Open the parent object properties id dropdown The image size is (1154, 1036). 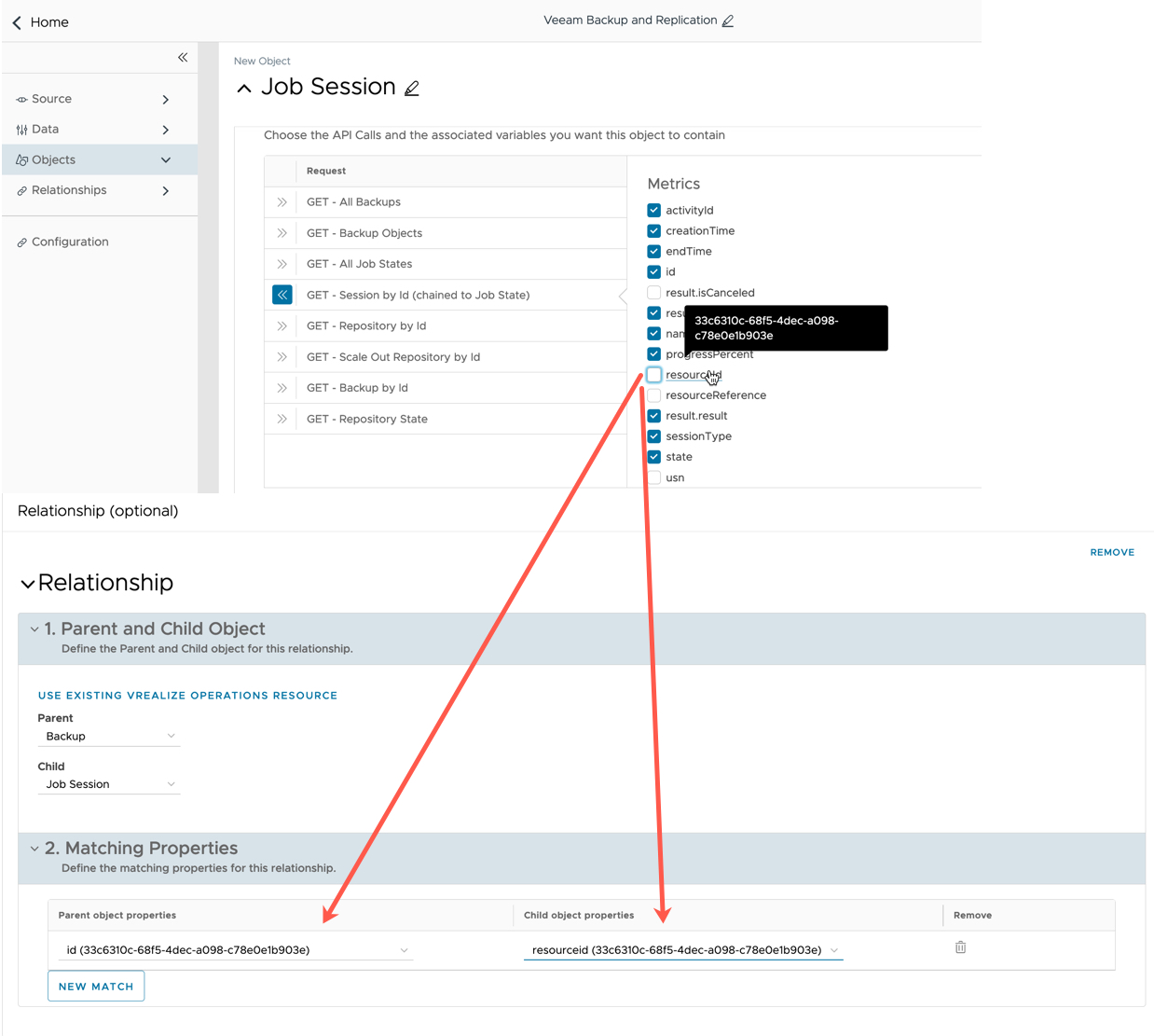coord(236,950)
